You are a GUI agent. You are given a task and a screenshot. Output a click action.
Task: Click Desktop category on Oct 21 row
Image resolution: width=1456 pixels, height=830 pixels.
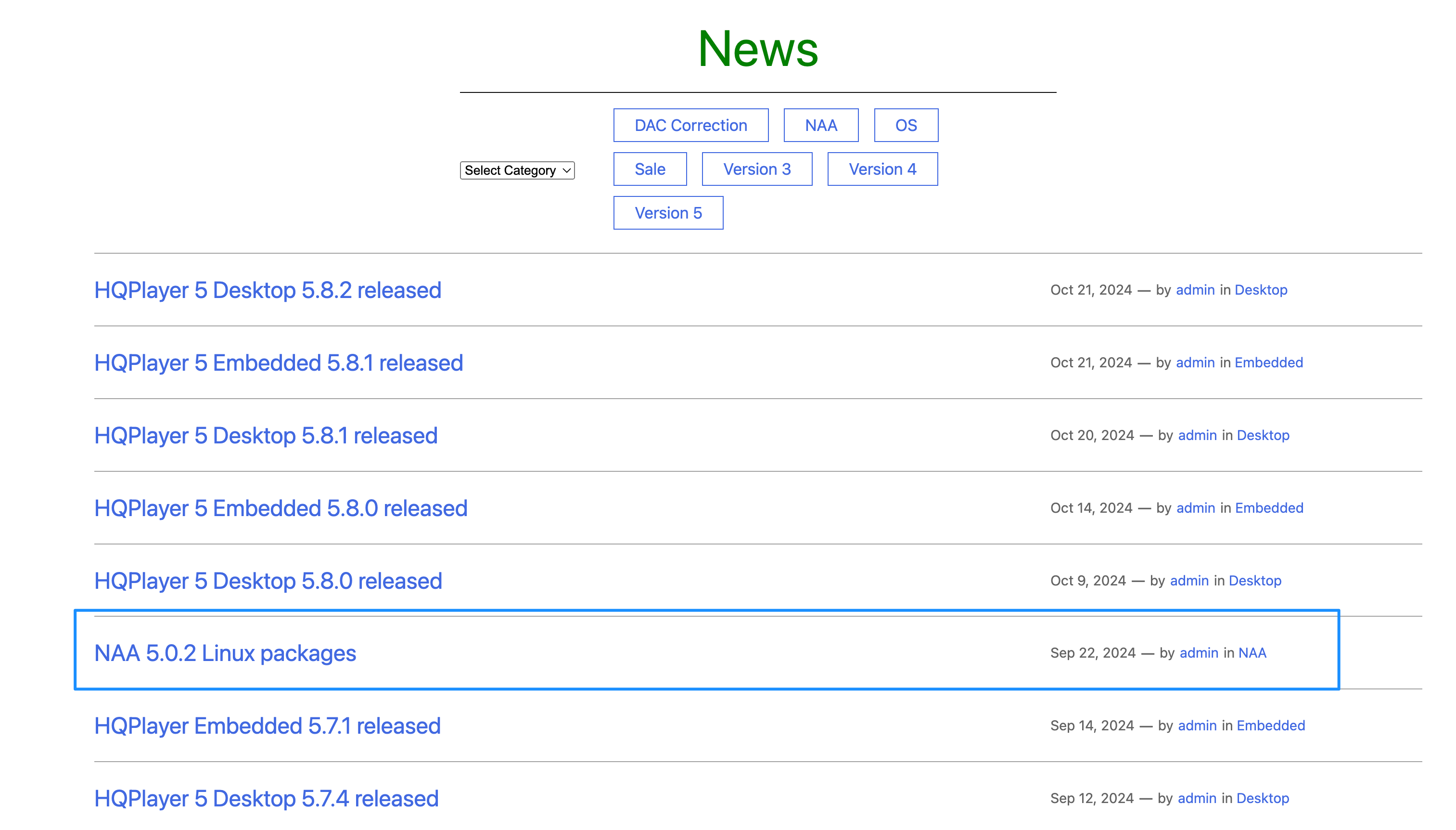(1261, 290)
